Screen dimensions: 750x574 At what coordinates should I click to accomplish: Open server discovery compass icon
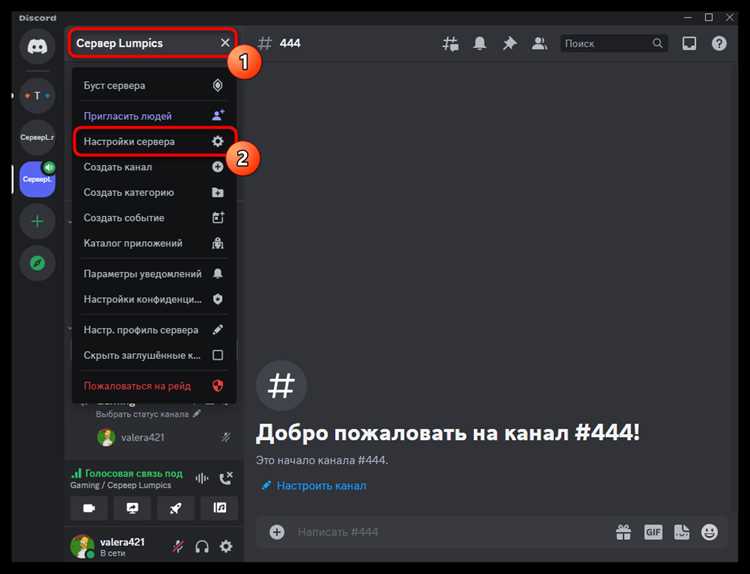(37, 263)
